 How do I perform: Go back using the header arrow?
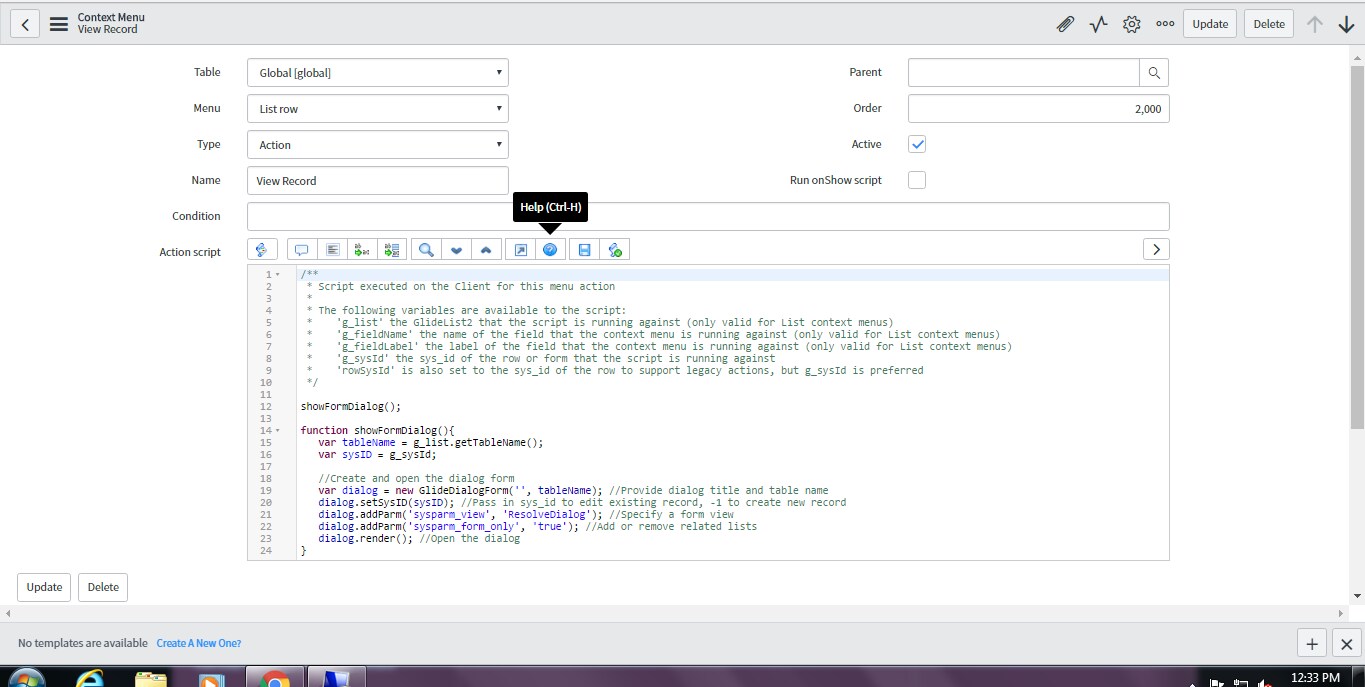tap(25, 23)
